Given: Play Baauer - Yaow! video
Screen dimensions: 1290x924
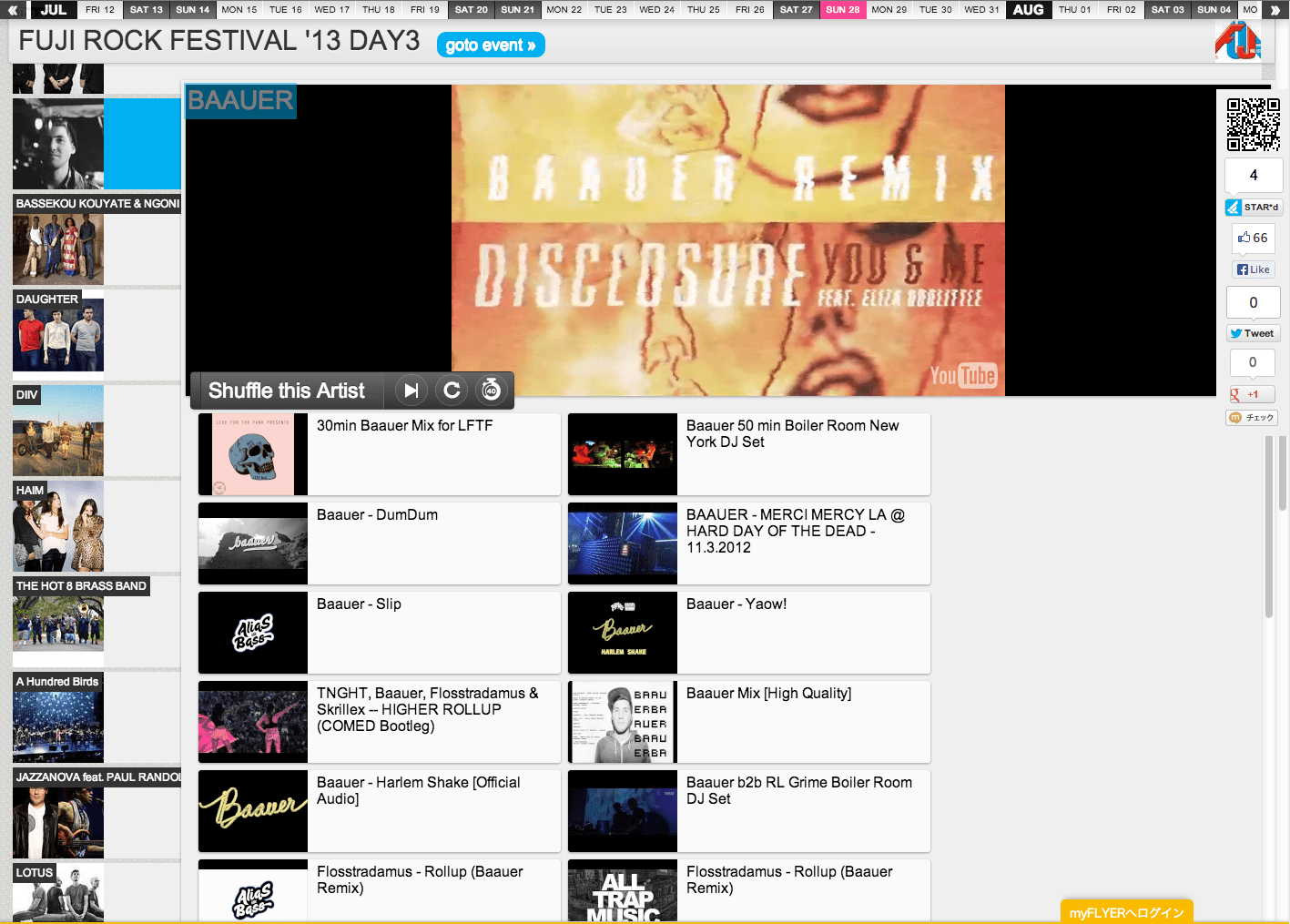Looking at the screenshot, I should [x=749, y=633].
